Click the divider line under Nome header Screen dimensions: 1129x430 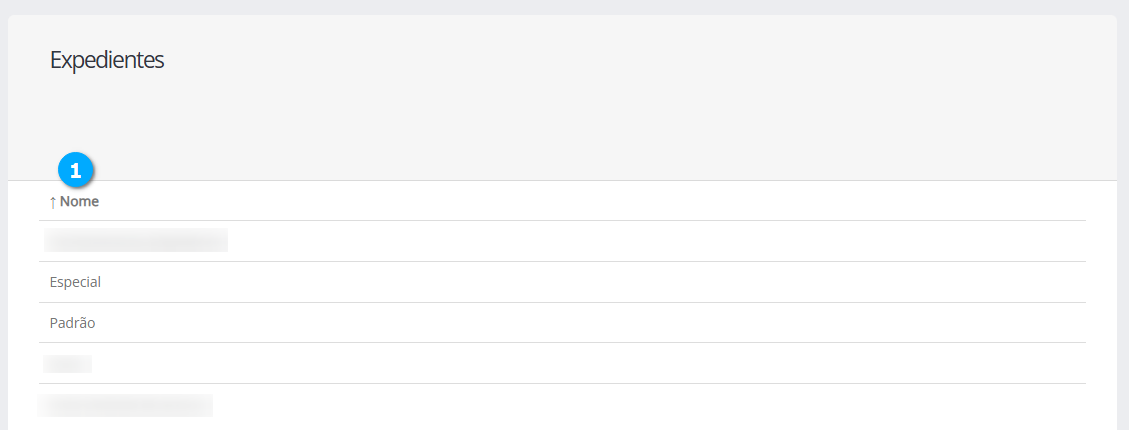pos(562,220)
